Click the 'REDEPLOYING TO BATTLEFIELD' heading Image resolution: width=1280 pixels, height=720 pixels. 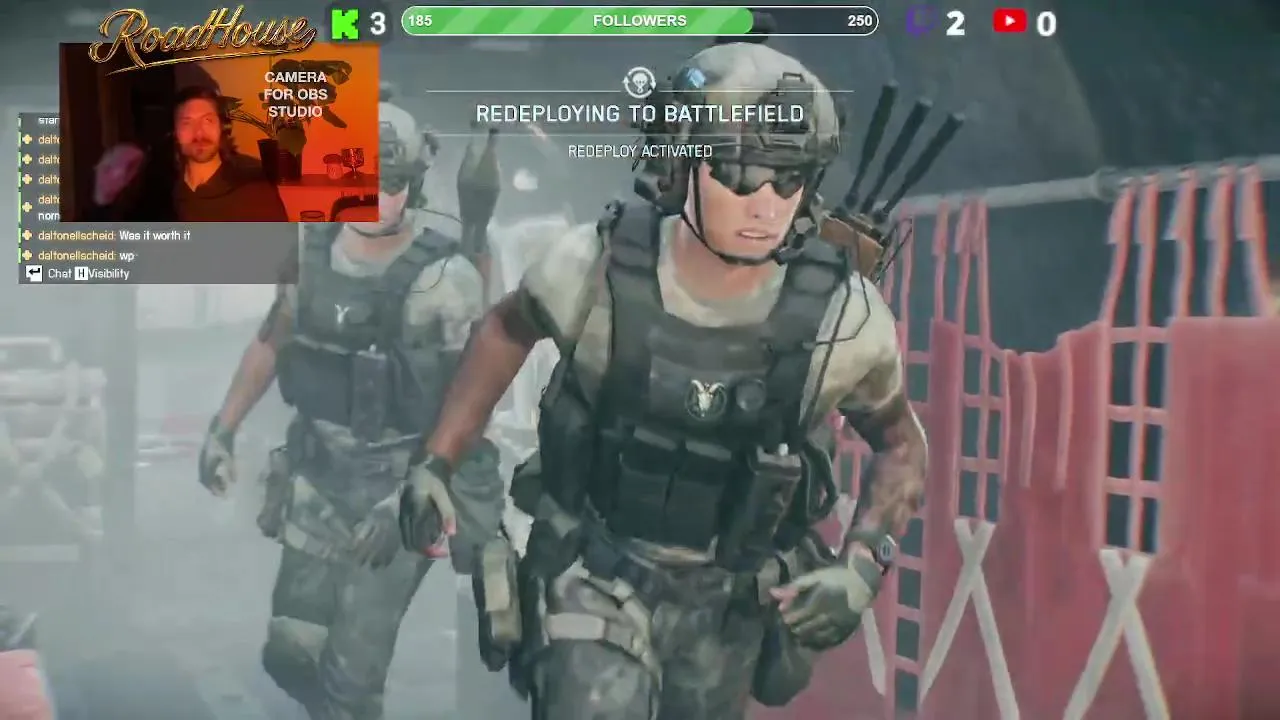point(640,114)
